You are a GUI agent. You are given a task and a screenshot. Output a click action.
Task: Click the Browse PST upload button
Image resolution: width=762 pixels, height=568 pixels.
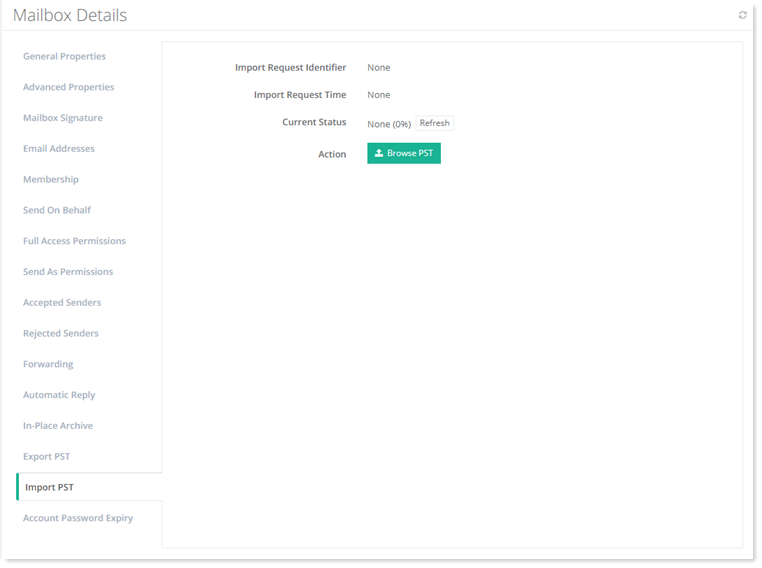(x=404, y=153)
